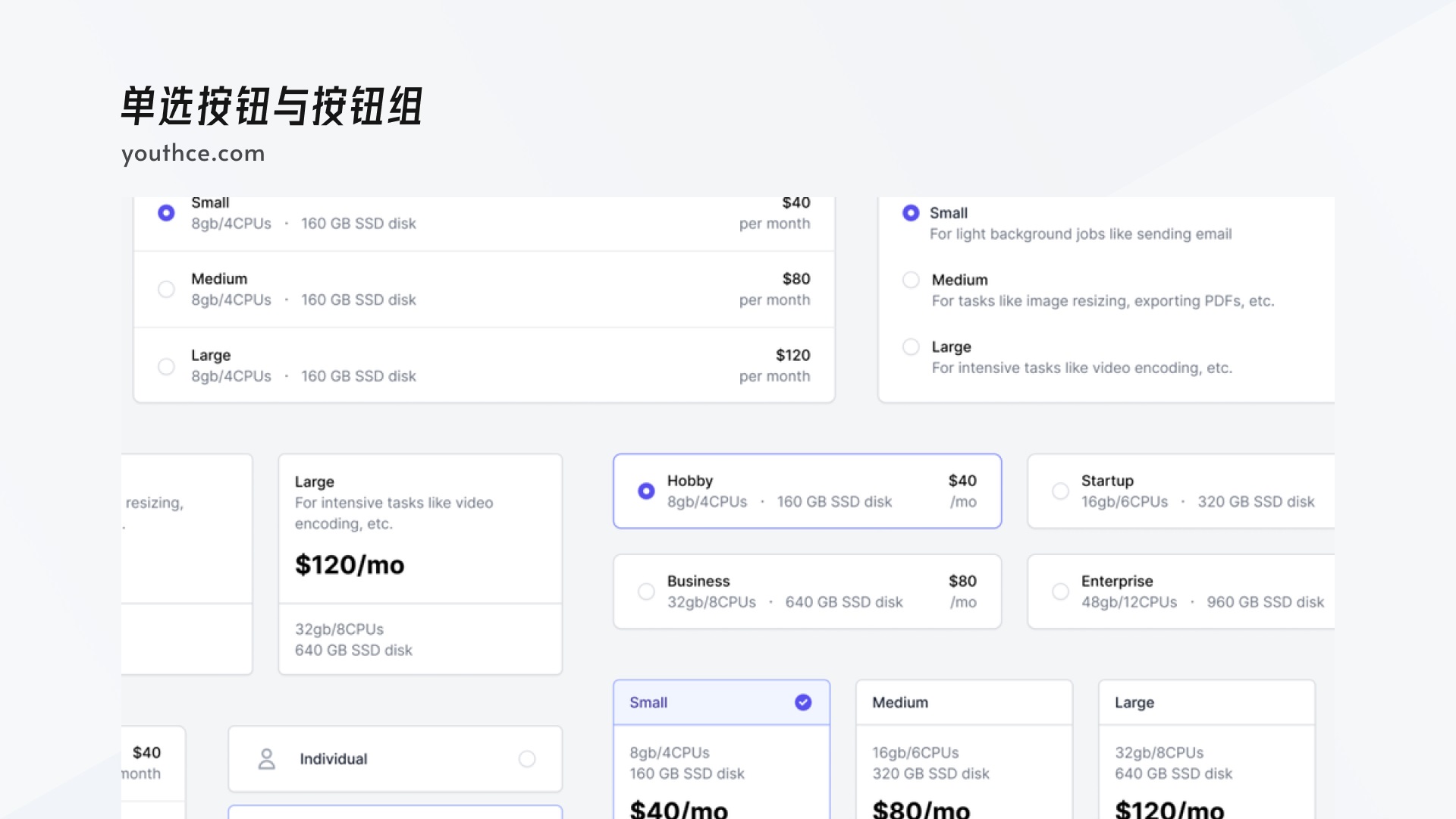The image size is (1456, 819).
Task: Click the Hobby plan card
Action: [807, 491]
